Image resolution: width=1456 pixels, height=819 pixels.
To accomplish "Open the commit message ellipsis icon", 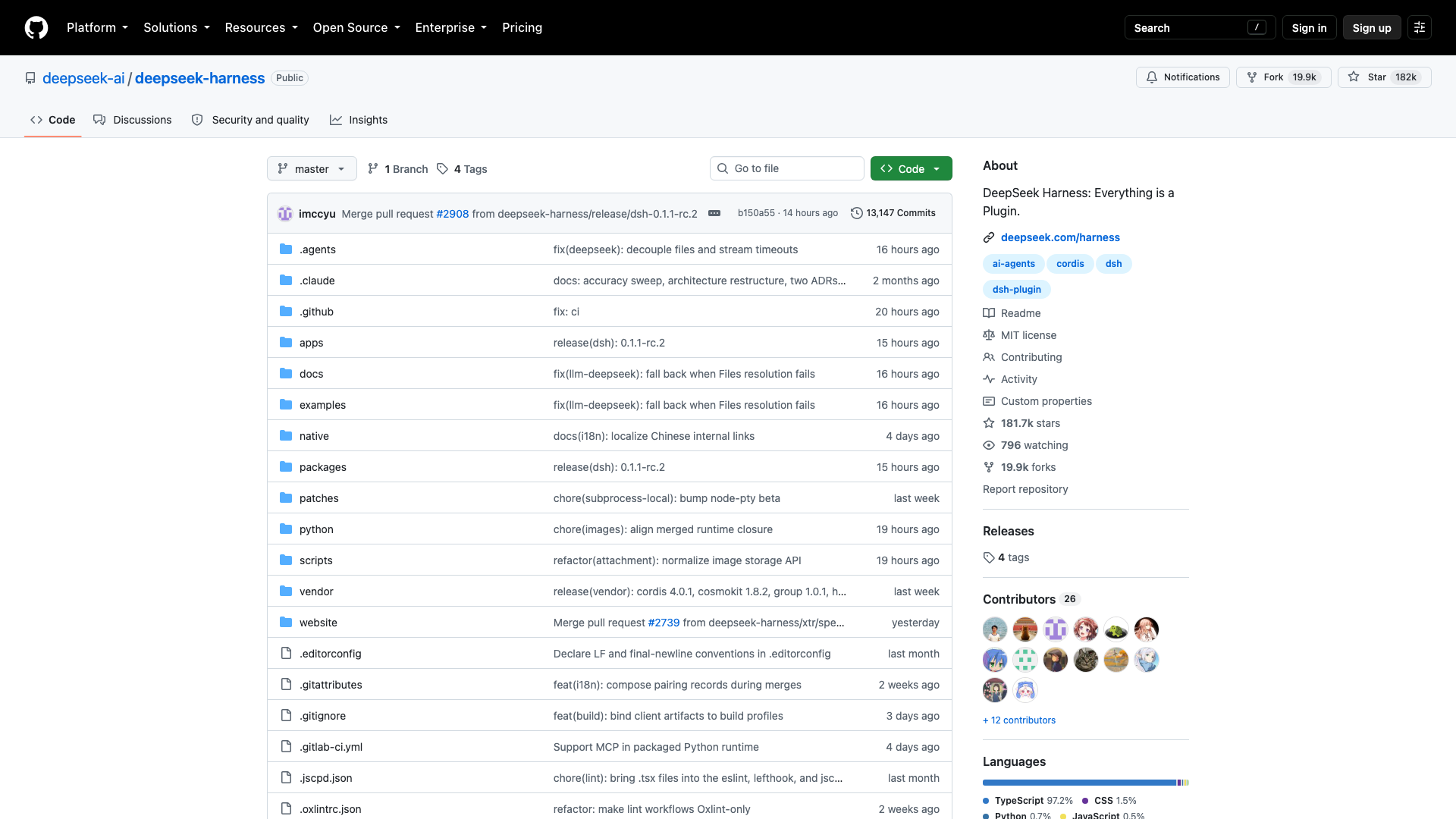I will [x=714, y=213].
